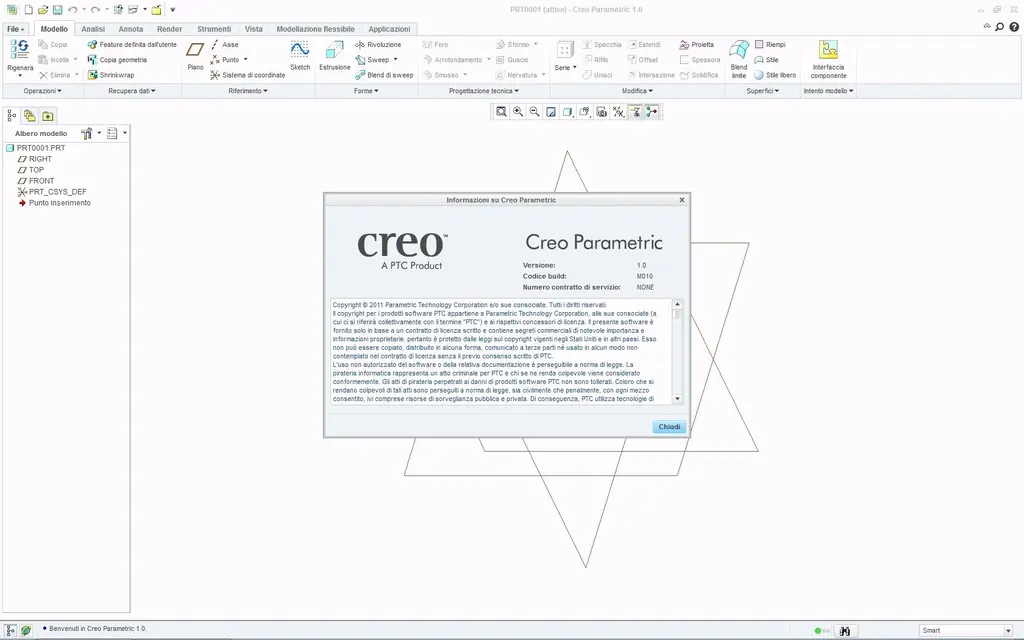Toggle annotation display in graphics toolbar
Screen dimensions: 1024x640
635,112
